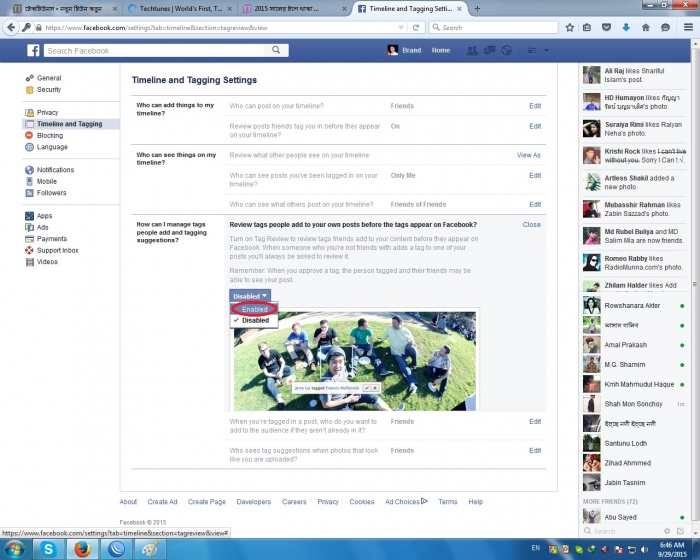Open chat with Rowshanara Akter
The height and width of the screenshot is (560, 700).
[x=634, y=305]
